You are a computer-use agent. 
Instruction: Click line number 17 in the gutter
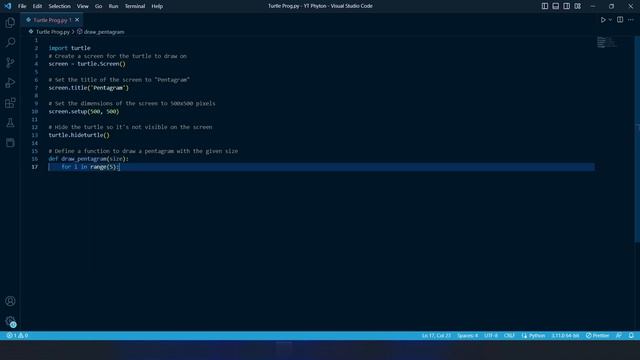point(35,167)
